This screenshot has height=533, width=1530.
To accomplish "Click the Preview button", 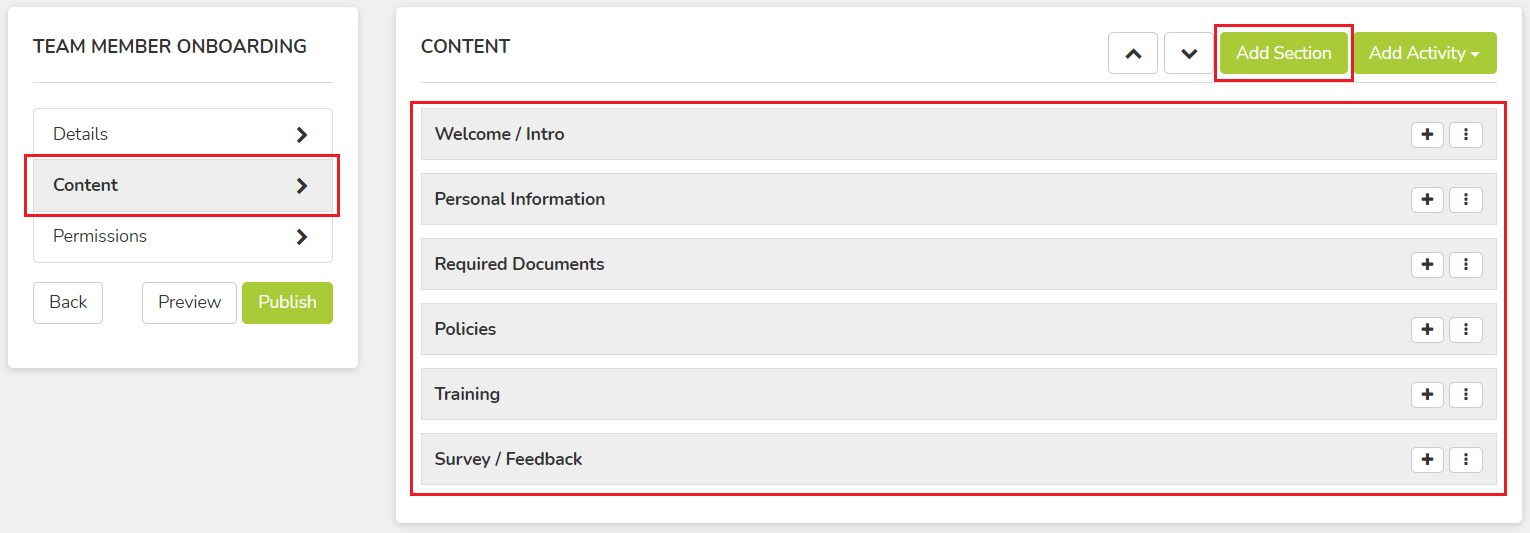I will pos(189,302).
